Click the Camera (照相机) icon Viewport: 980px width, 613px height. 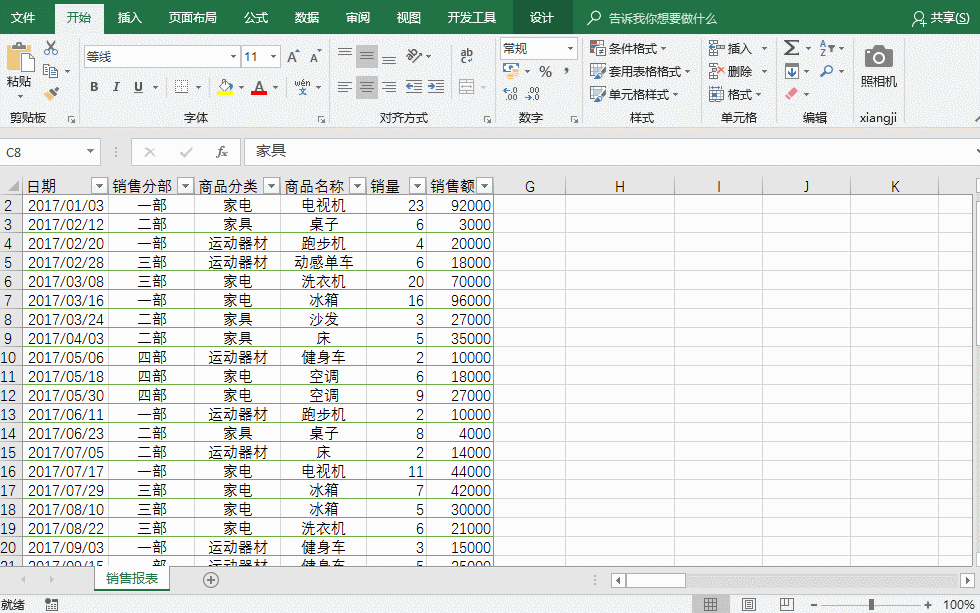point(878,57)
